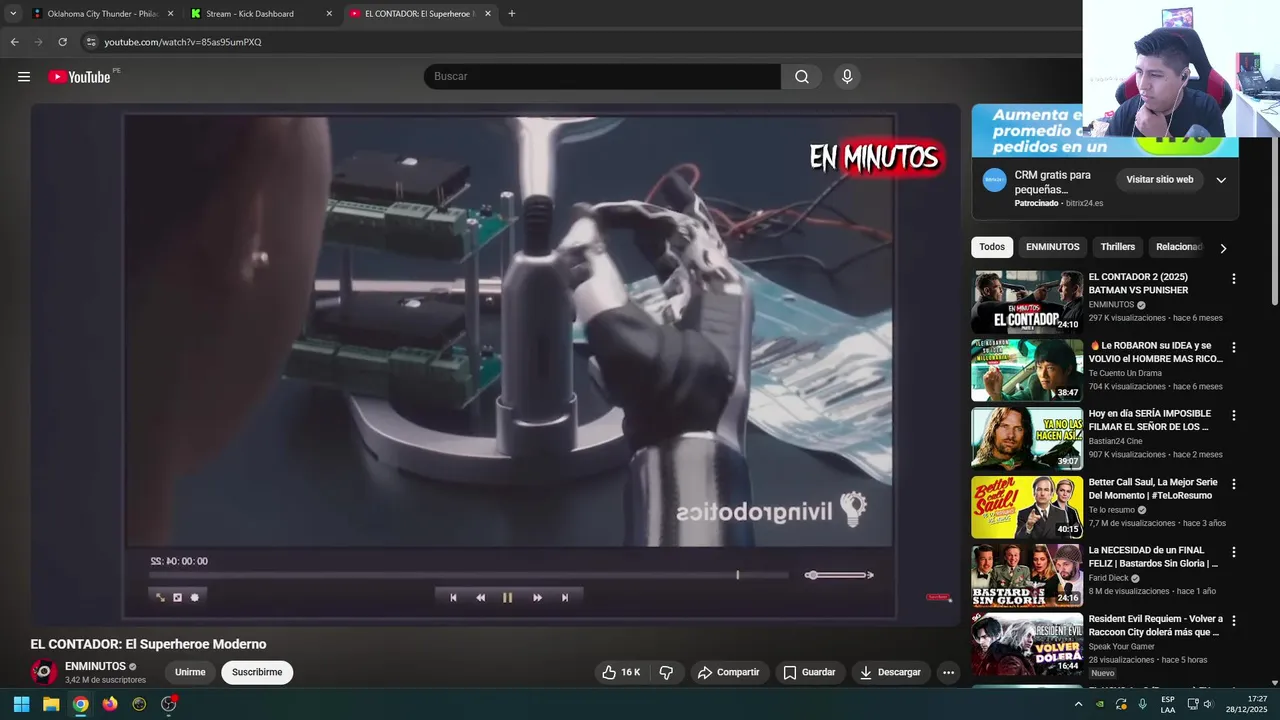The width and height of the screenshot is (1280, 720).
Task: Click Visitar sitio web ad button
Action: point(1160,180)
